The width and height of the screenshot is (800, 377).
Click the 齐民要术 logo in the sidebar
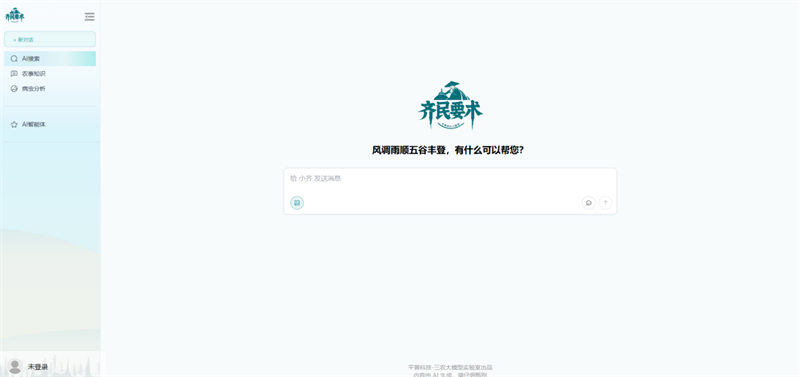tap(15, 15)
